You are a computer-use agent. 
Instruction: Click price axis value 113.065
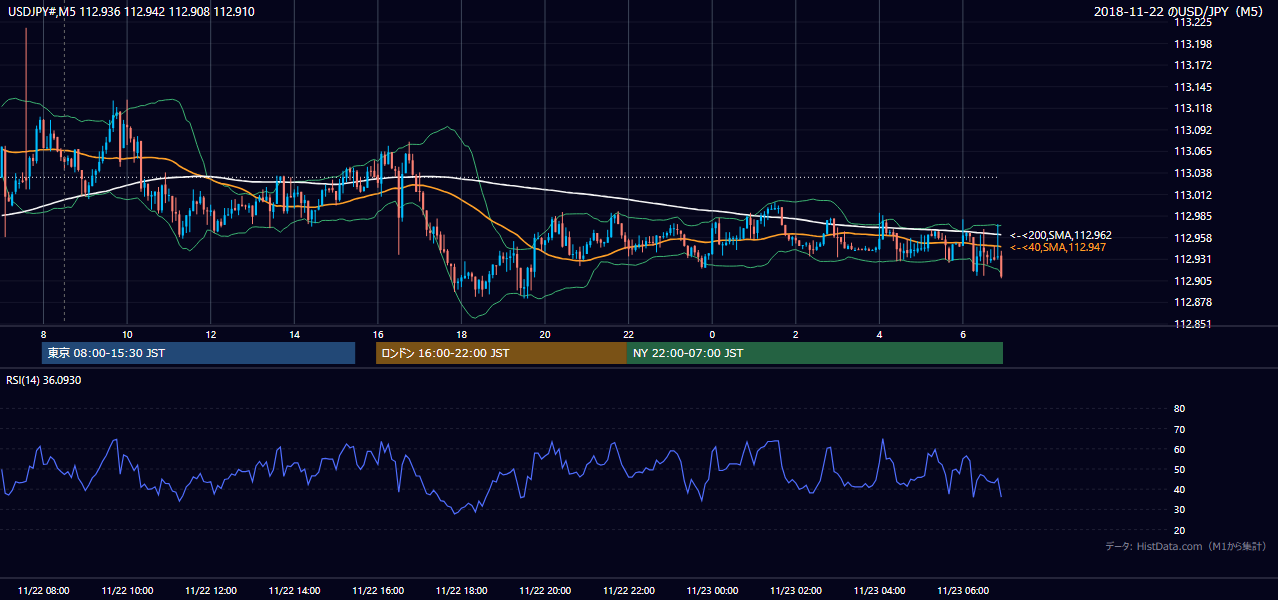pyautogui.click(x=1192, y=151)
